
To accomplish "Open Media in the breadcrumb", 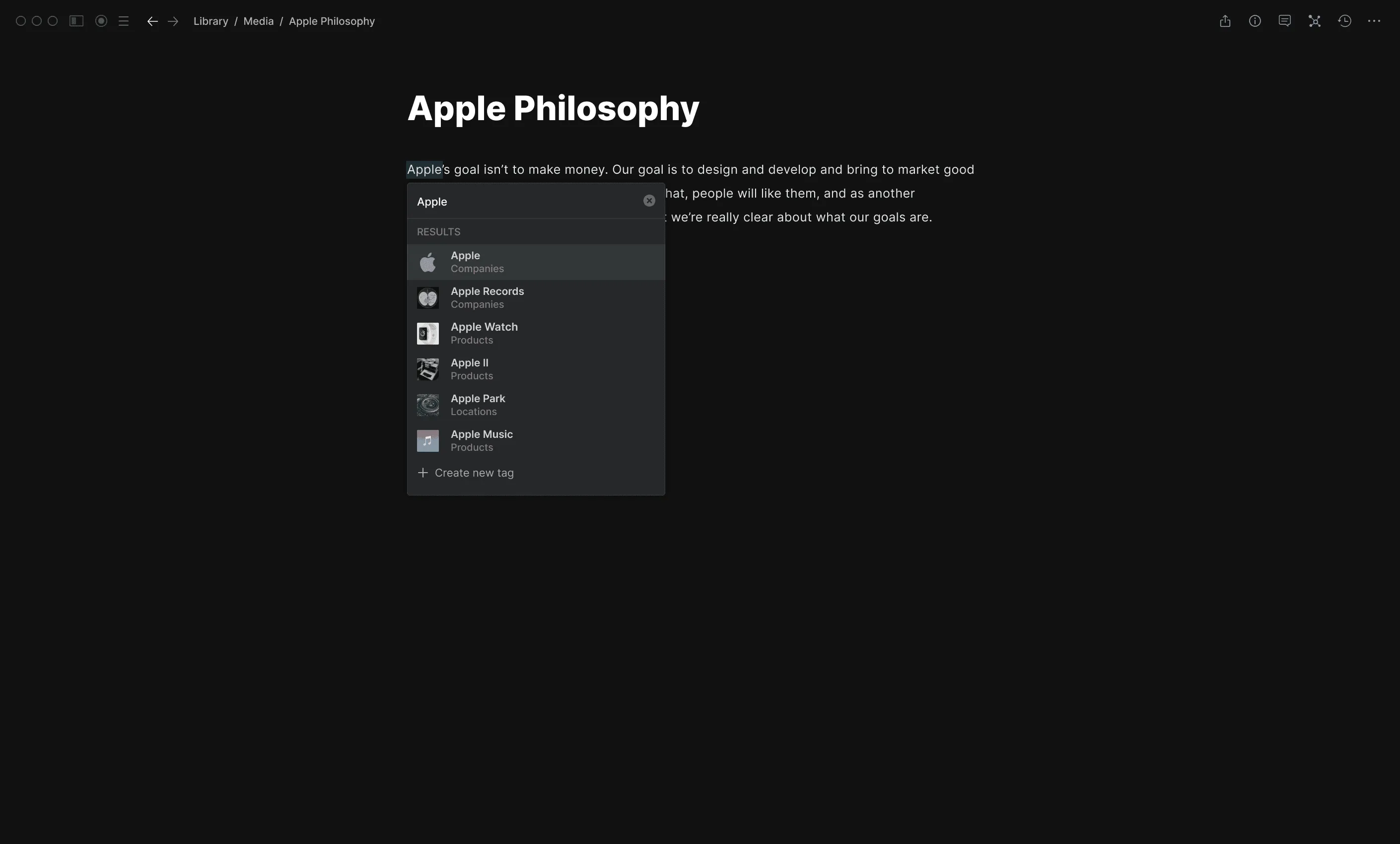I will (259, 21).
